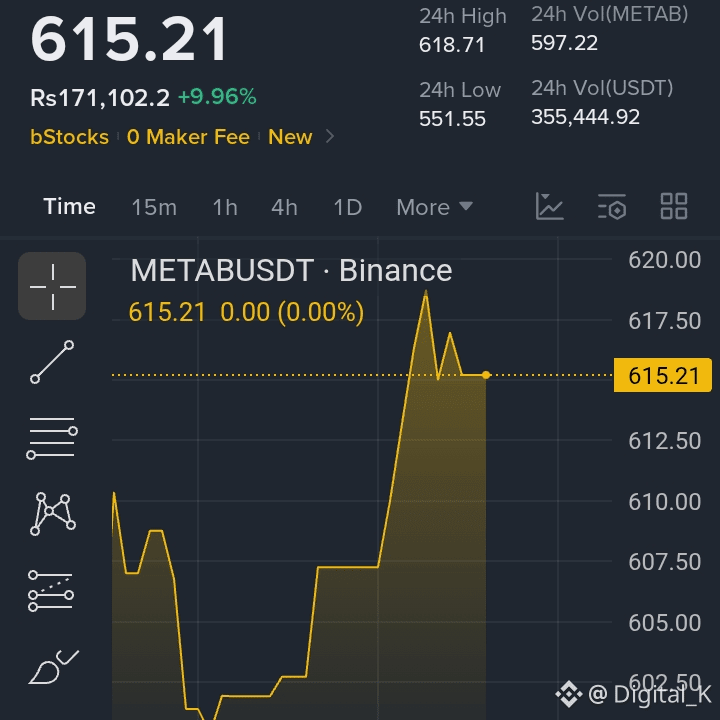Tap the 24h Low value 551.55
Viewport: 720px width, 720px height.
(x=452, y=119)
